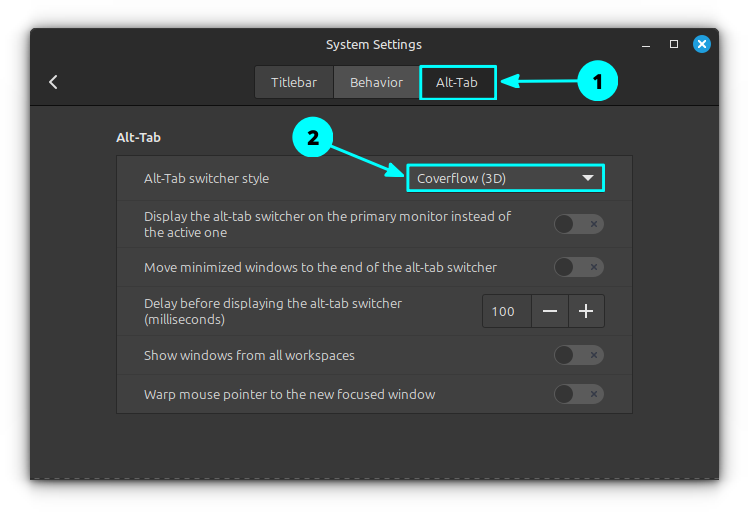Click the cyan annotation circle numbered 2
This screenshot has height=512, width=749.
click(312, 138)
